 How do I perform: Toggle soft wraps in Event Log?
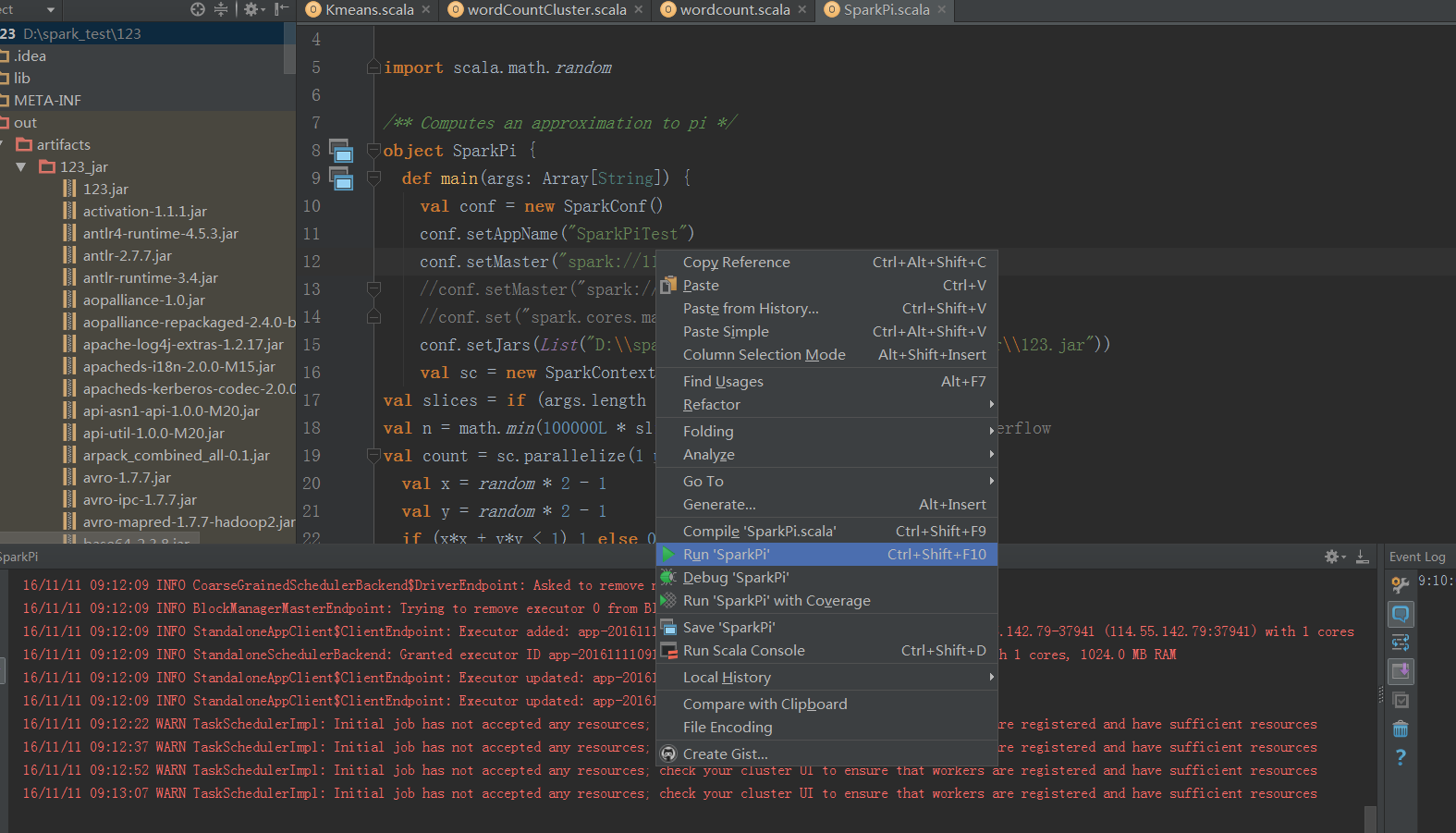click(x=1401, y=643)
